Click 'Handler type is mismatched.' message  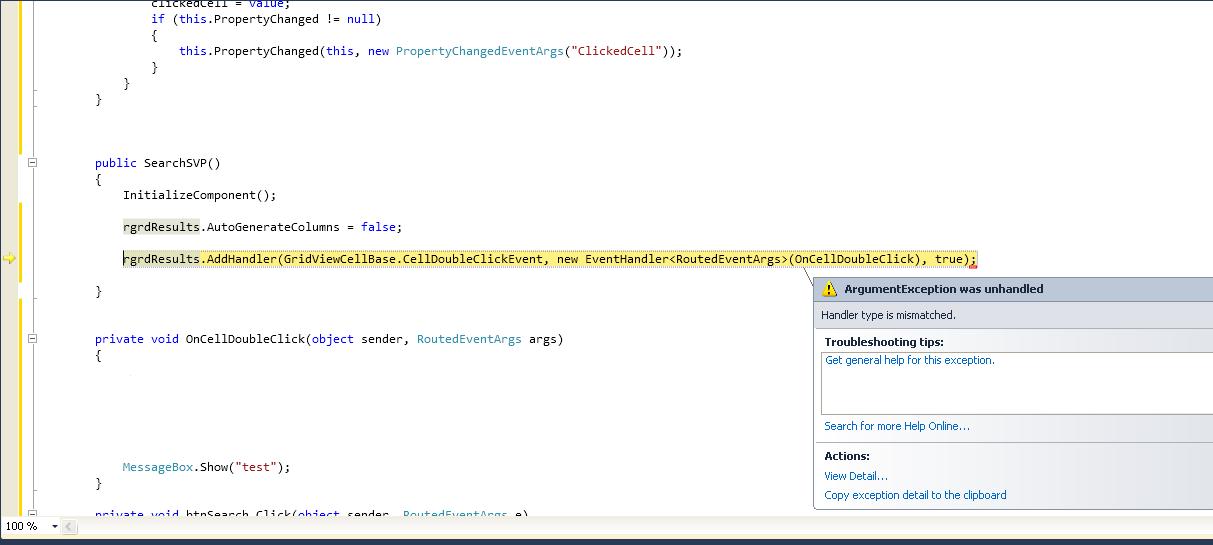point(888,315)
